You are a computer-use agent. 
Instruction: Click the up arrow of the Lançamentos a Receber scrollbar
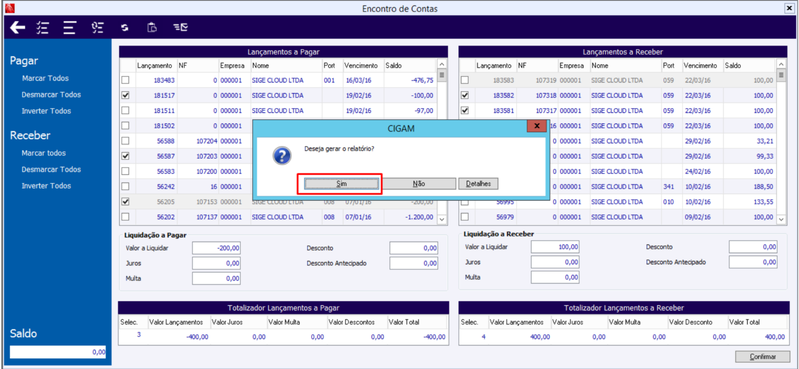coord(781,64)
